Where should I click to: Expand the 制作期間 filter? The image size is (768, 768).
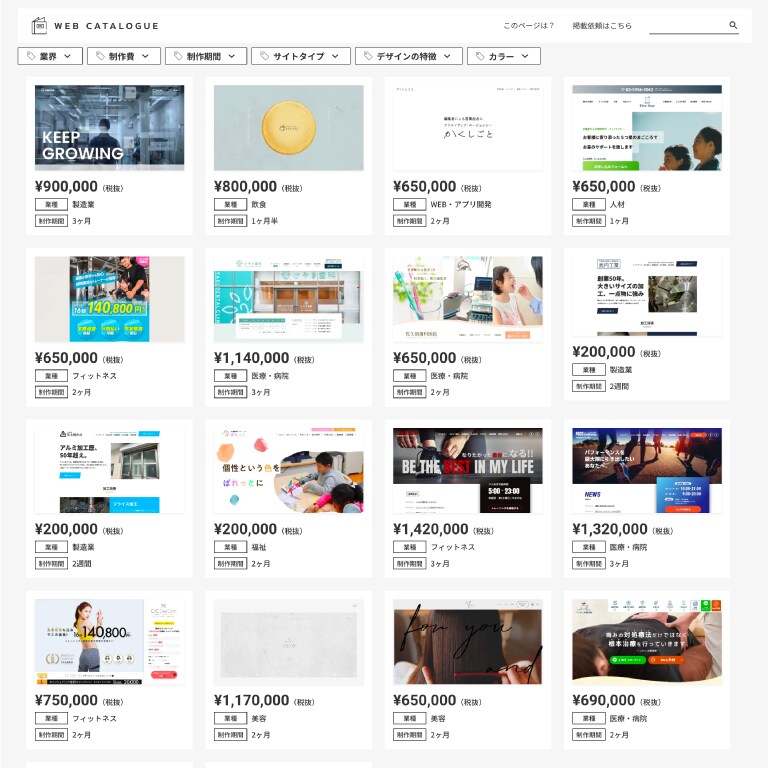click(x=206, y=56)
